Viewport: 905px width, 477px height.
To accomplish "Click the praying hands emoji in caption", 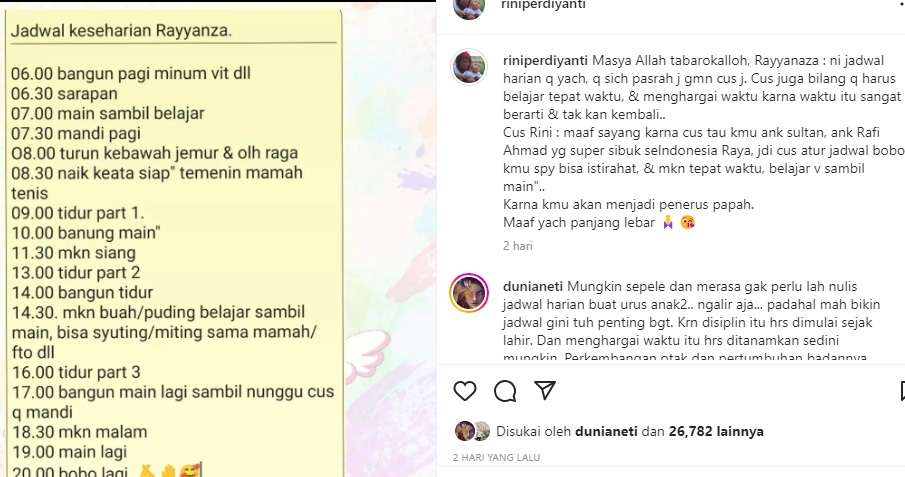I will coord(668,223).
